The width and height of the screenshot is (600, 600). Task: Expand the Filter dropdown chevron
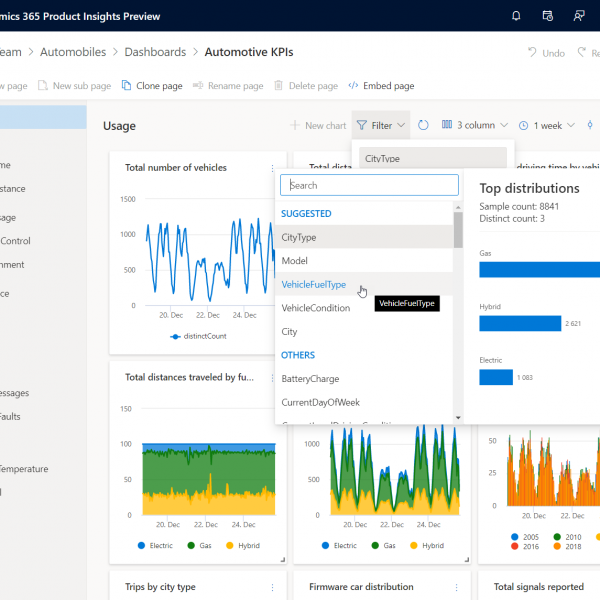tap(401, 125)
